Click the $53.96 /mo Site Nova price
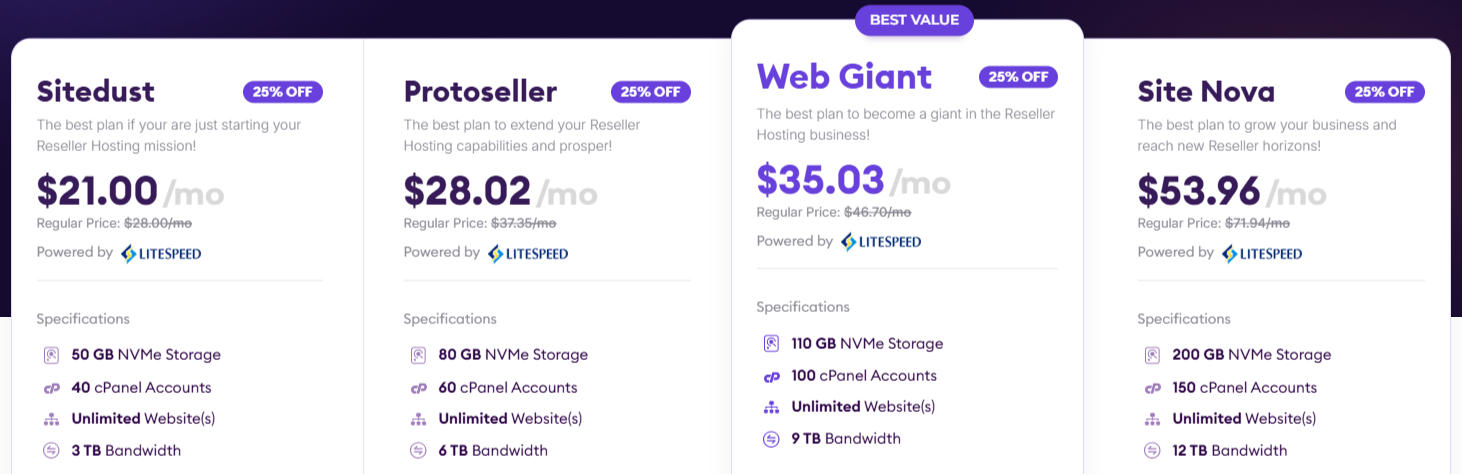1462x474 pixels. pos(1232,191)
